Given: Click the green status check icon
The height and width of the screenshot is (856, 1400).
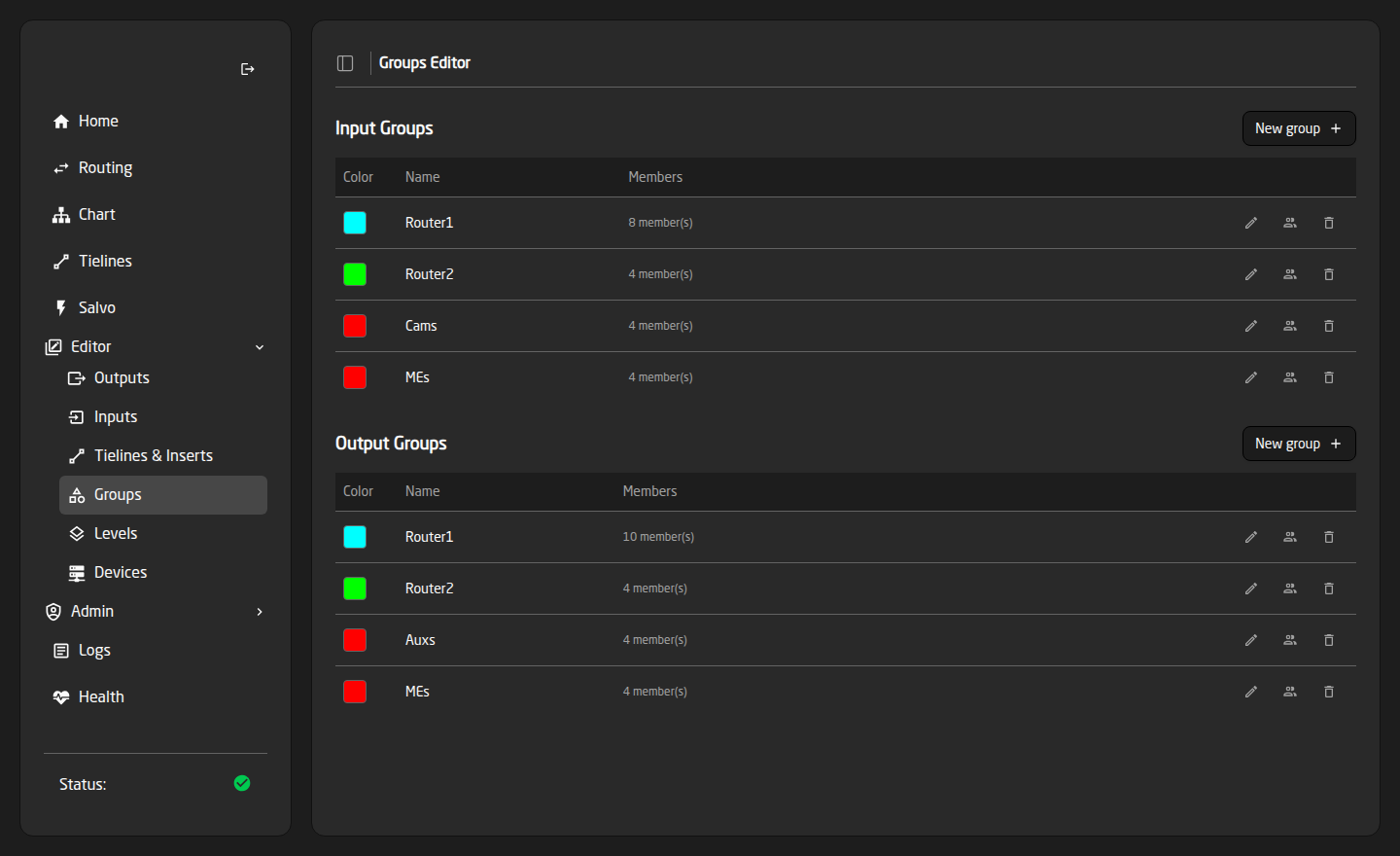Looking at the screenshot, I should [242, 783].
